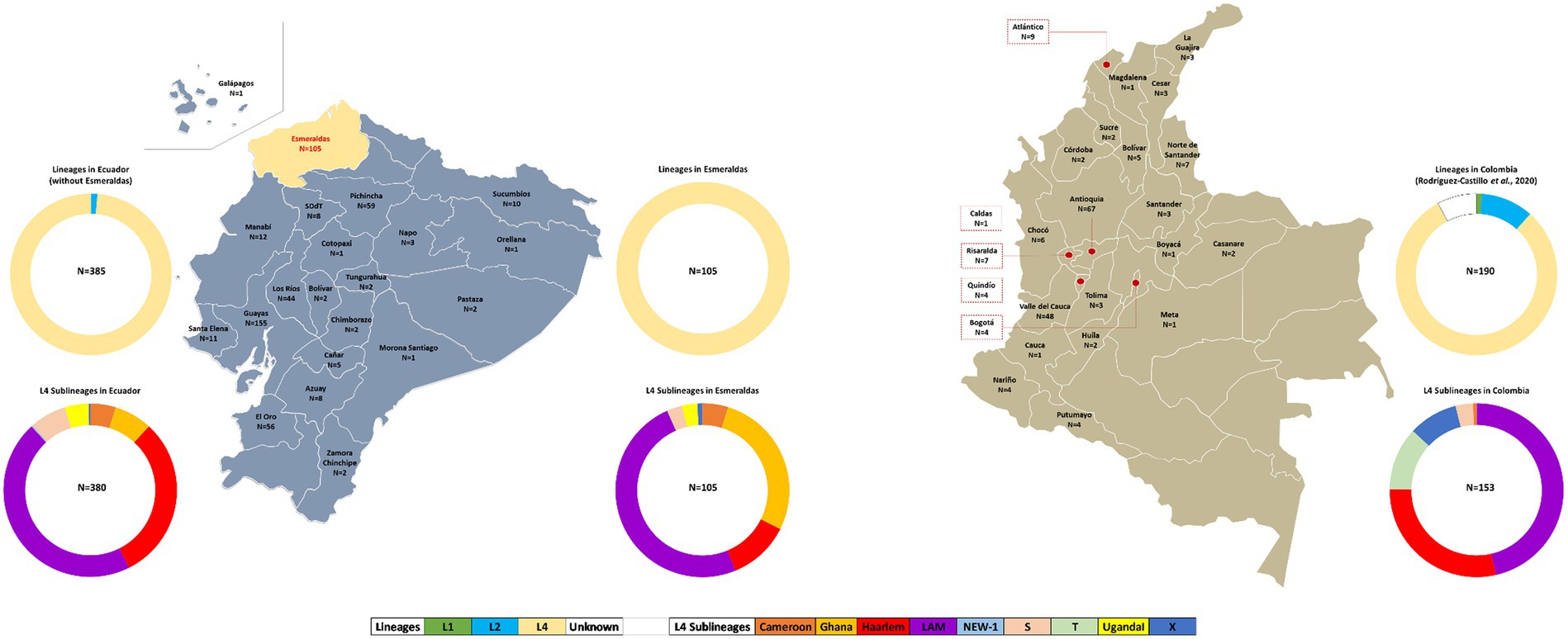Viewport: 1568px width, 639px height.
Task: Select the Zamora Chinchipe N=2 label
Action: point(340,462)
